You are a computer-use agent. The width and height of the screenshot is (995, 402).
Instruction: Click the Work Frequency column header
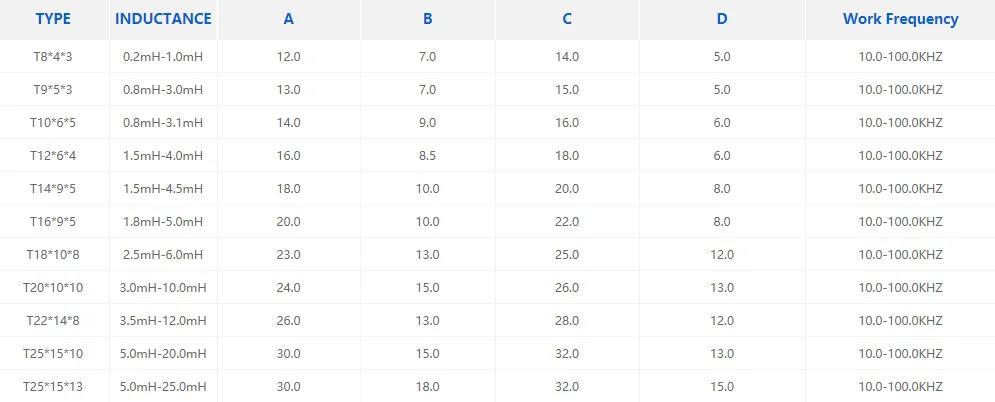coord(900,19)
